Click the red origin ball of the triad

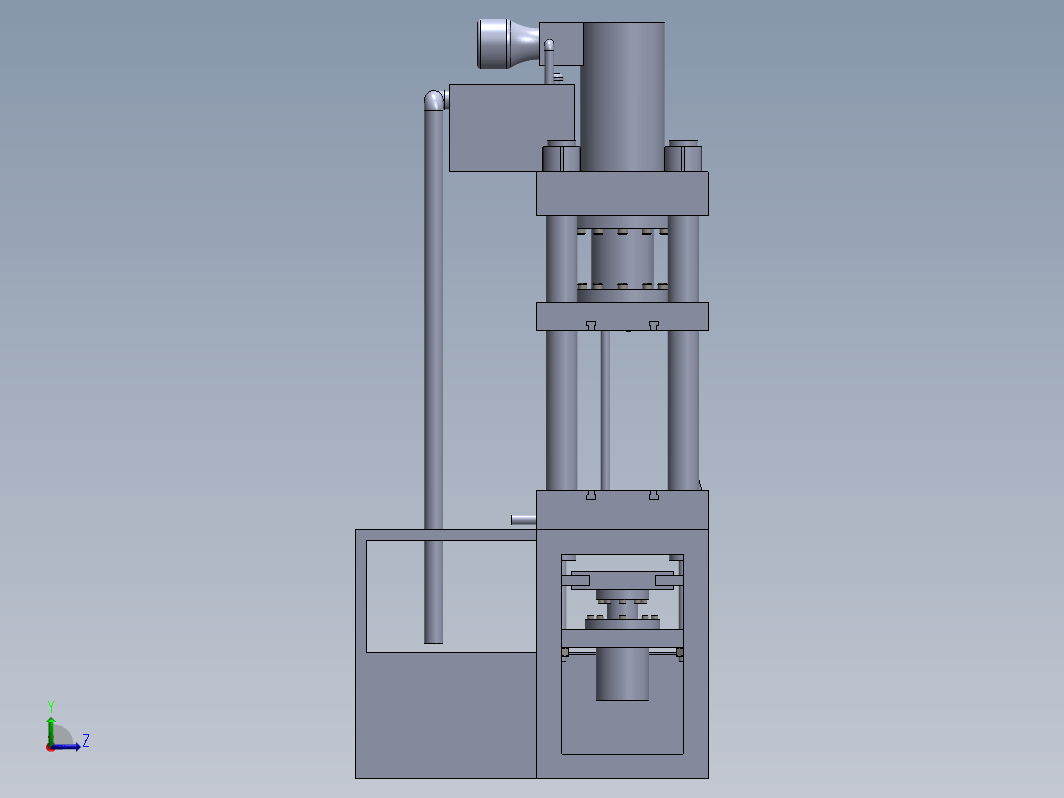(x=50, y=748)
